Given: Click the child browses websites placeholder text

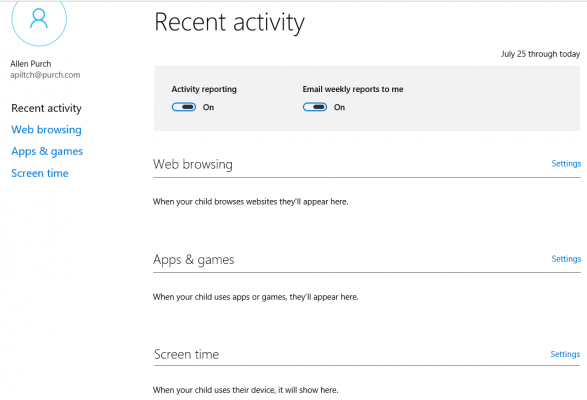Looking at the screenshot, I should pyautogui.click(x=250, y=202).
